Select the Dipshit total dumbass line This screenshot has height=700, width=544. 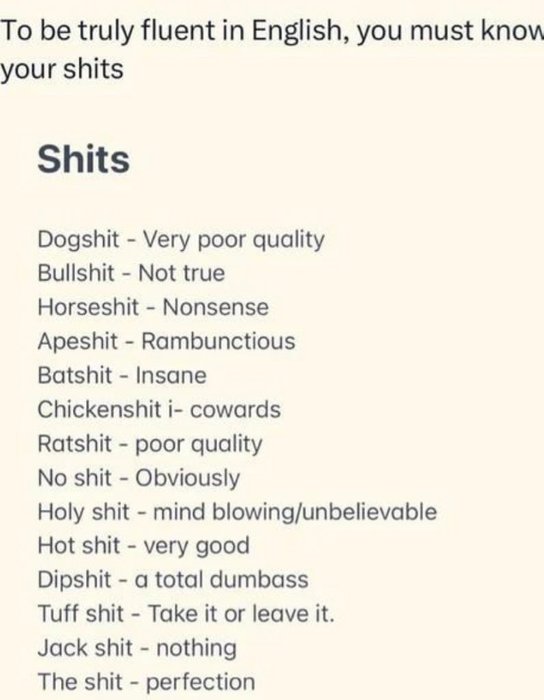[173, 579]
